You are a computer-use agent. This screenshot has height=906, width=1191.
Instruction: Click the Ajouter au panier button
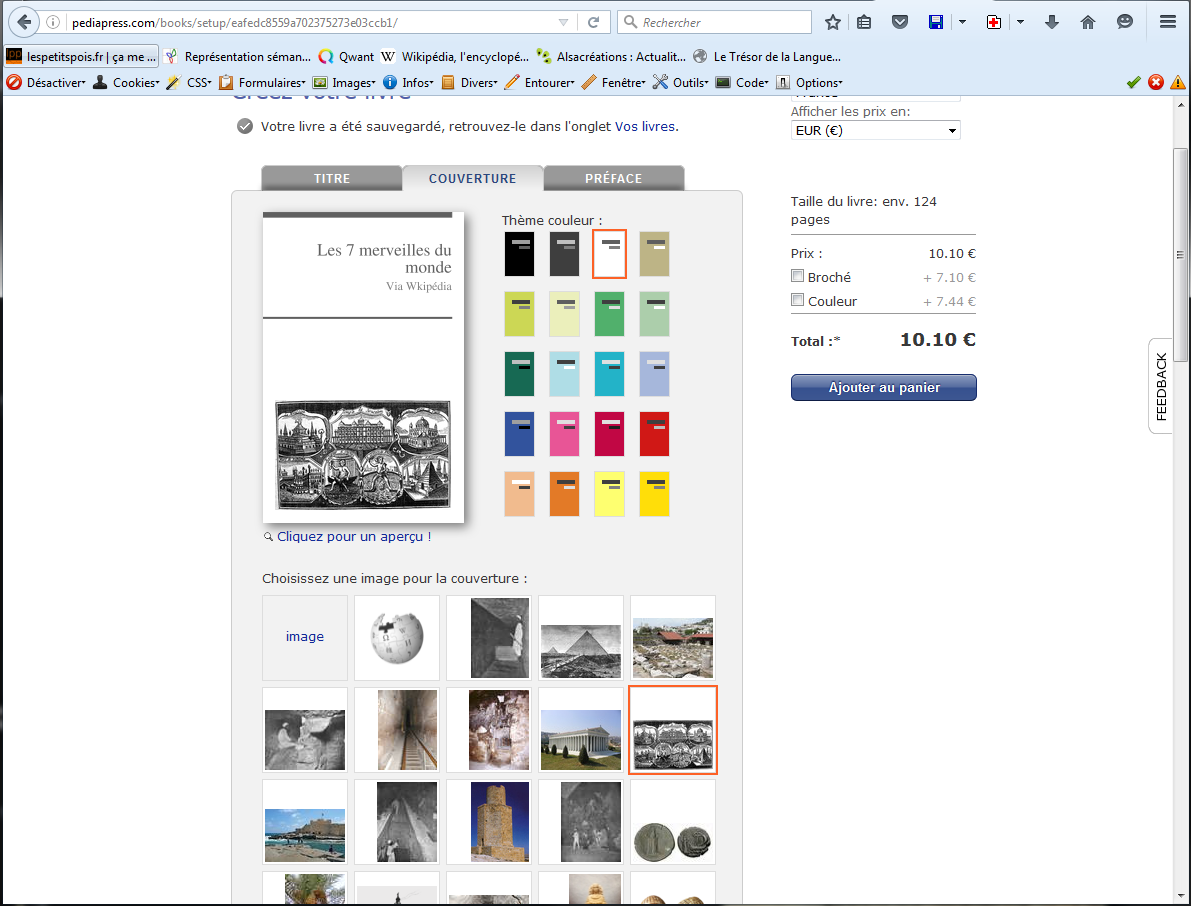[883, 388]
